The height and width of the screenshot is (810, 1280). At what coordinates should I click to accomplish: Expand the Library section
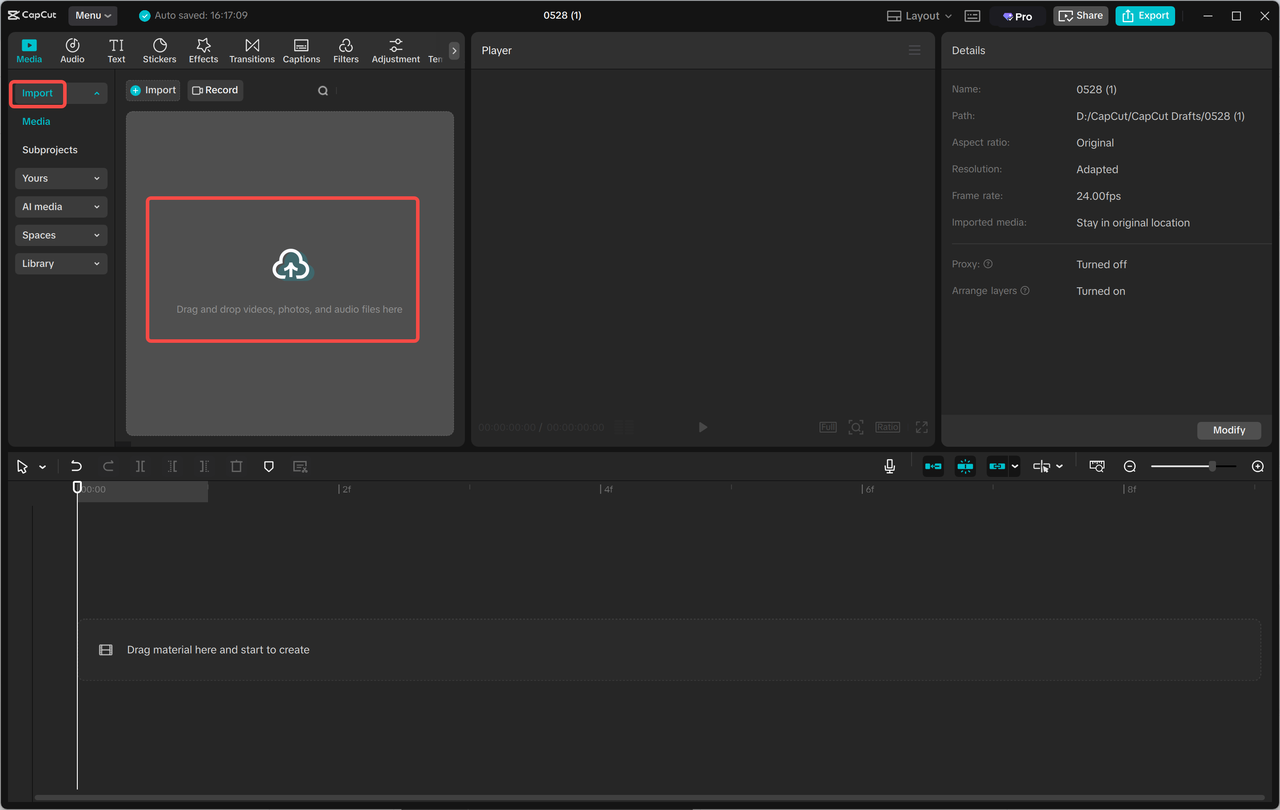pyautogui.click(x=60, y=263)
